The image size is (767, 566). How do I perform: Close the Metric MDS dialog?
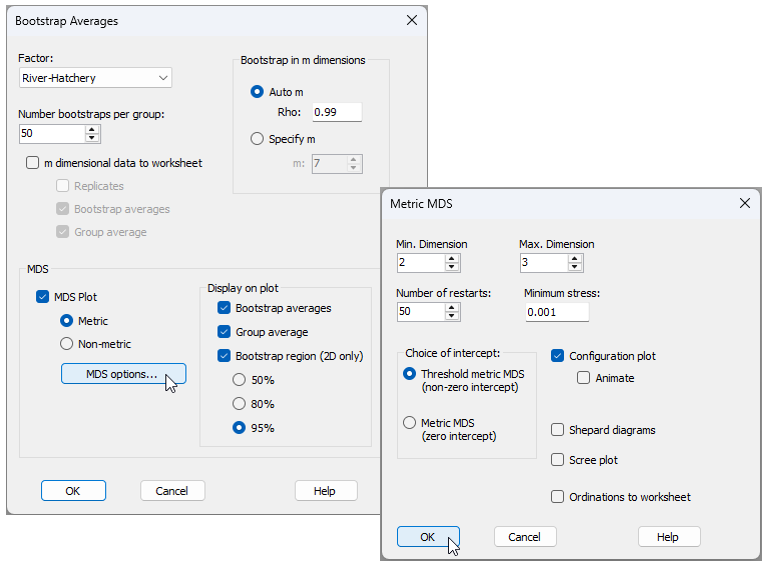pos(744,203)
